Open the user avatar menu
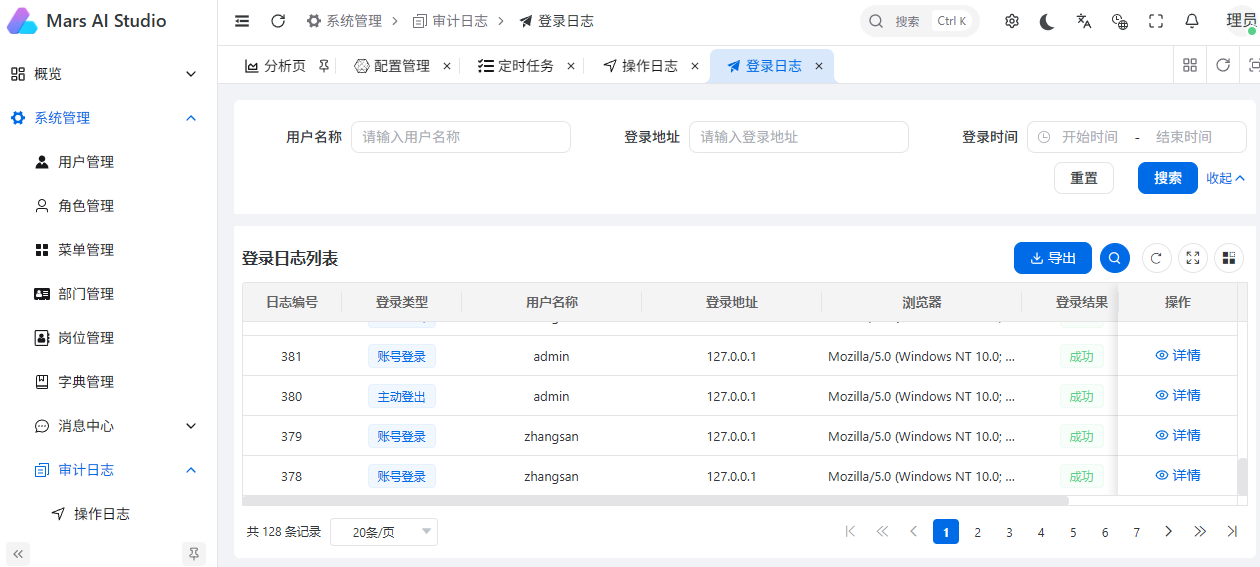Viewport: 1260px width, 567px height. pyautogui.click(x=1242, y=21)
